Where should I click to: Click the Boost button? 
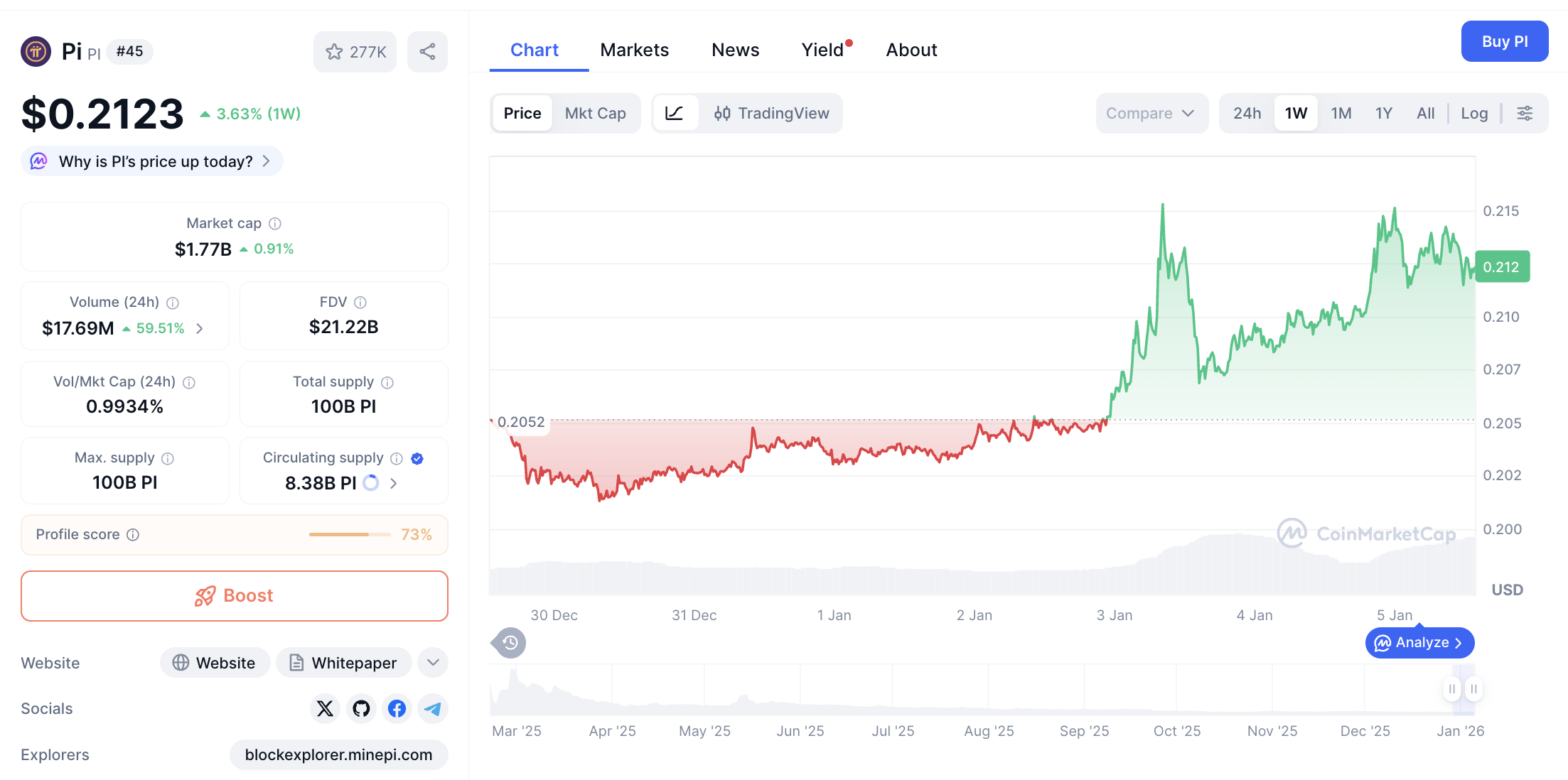coord(234,596)
